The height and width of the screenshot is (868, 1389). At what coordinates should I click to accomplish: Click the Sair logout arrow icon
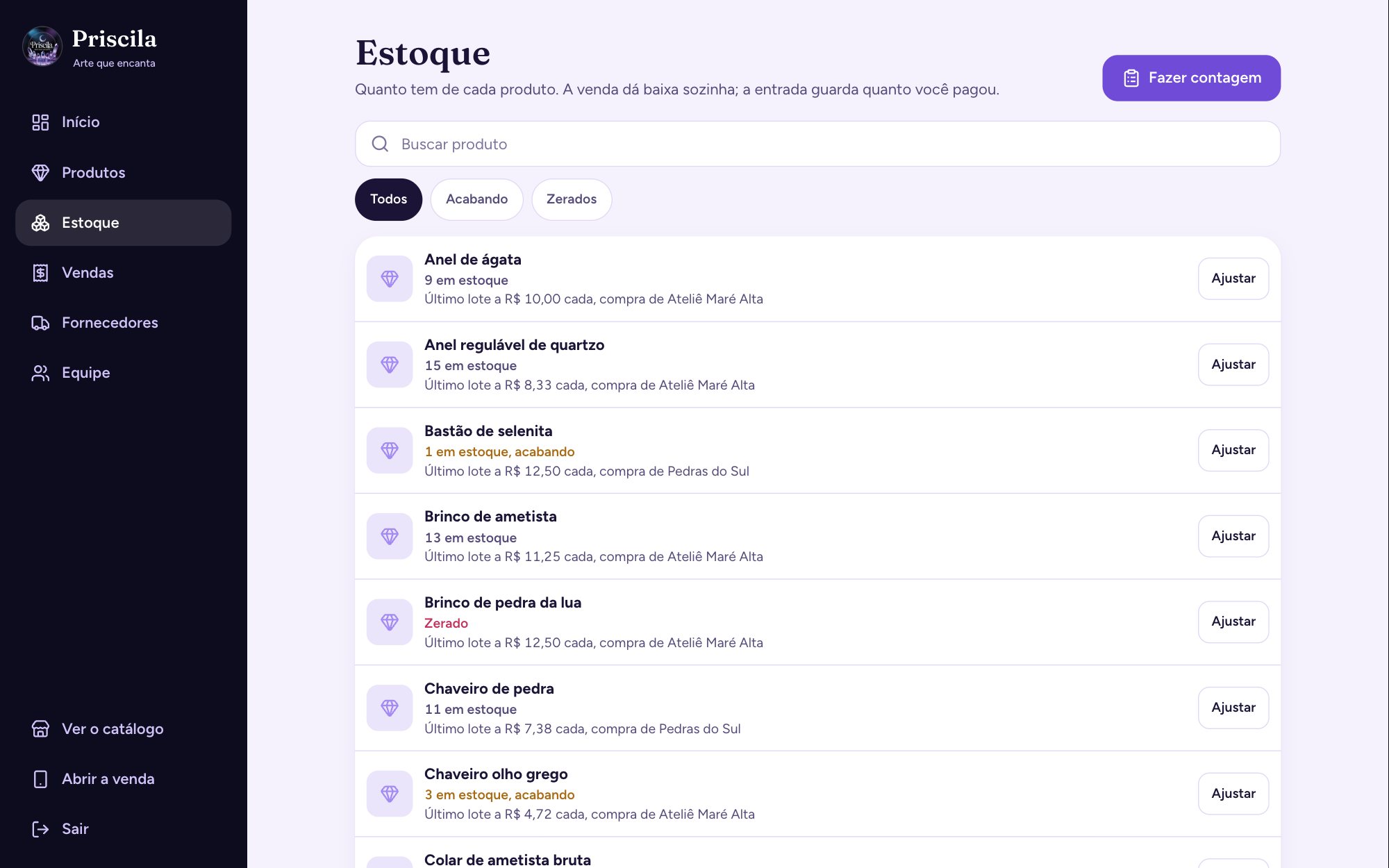click(x=40, y=829)
